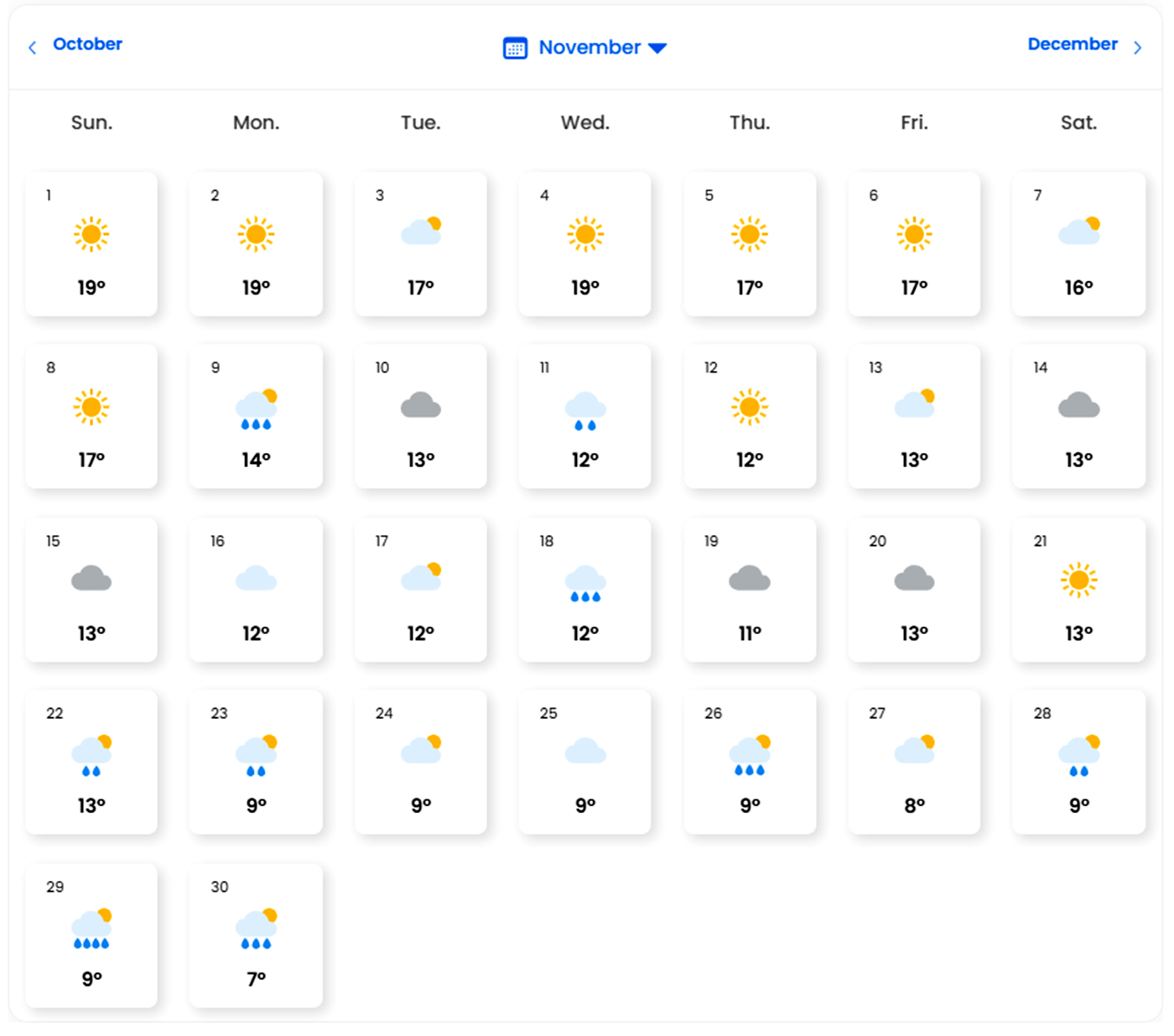This screenshot has height=1036, width=1174.
Task: Click the gray cloud icon on November 19
Action: click(750, 579)
